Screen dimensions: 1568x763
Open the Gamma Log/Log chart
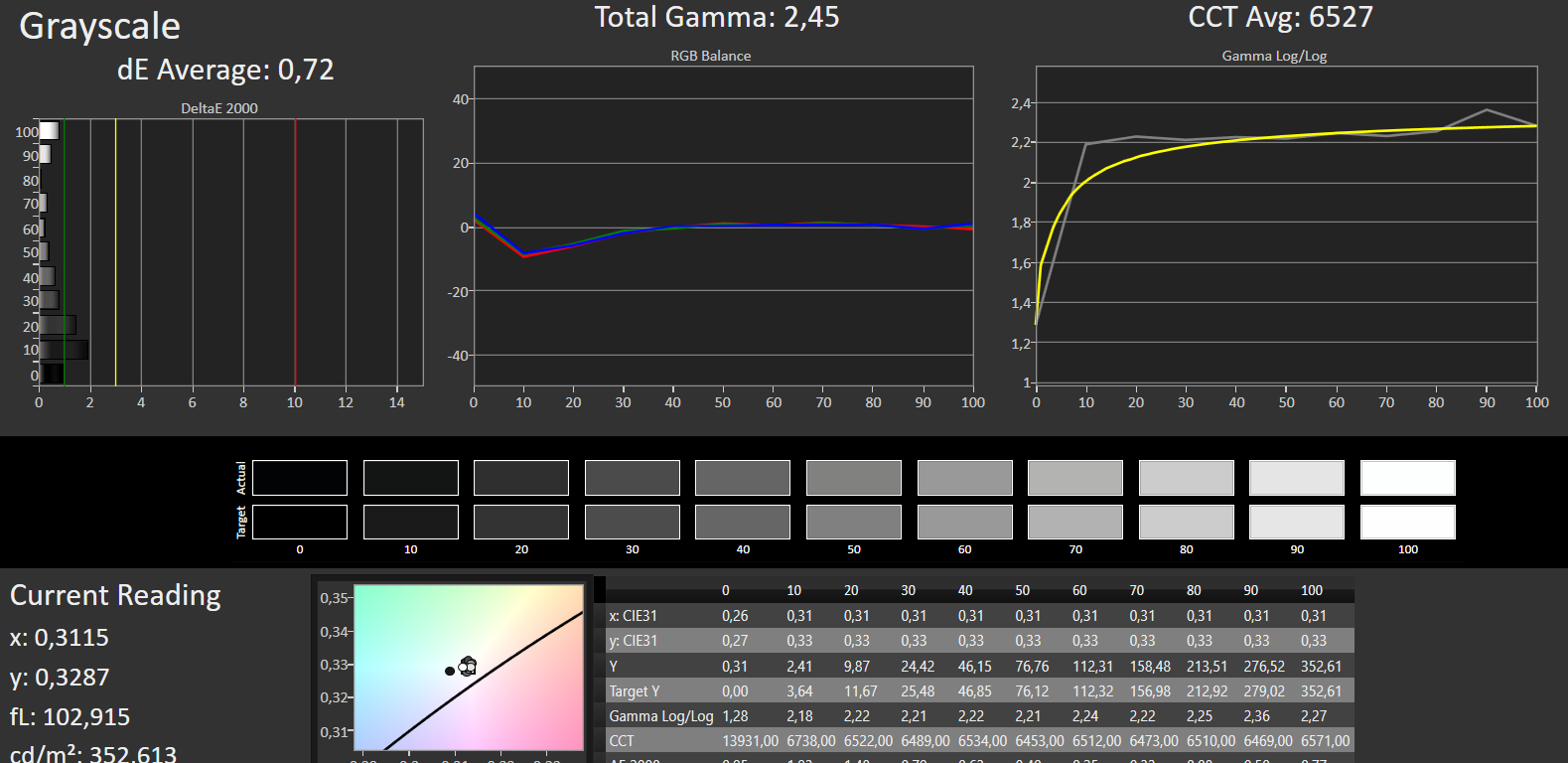click(x=1286, y=226)
